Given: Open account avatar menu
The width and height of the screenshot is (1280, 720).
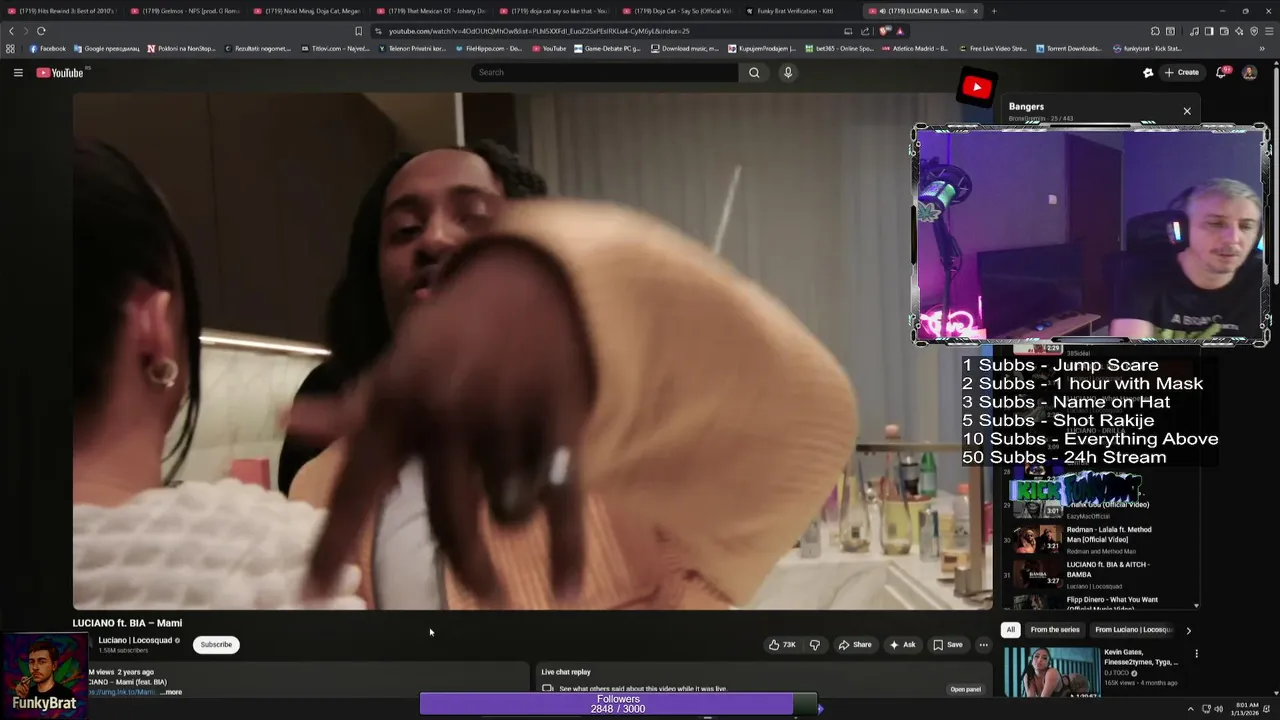Looking at the screenshot, I should click(1249, 72).
